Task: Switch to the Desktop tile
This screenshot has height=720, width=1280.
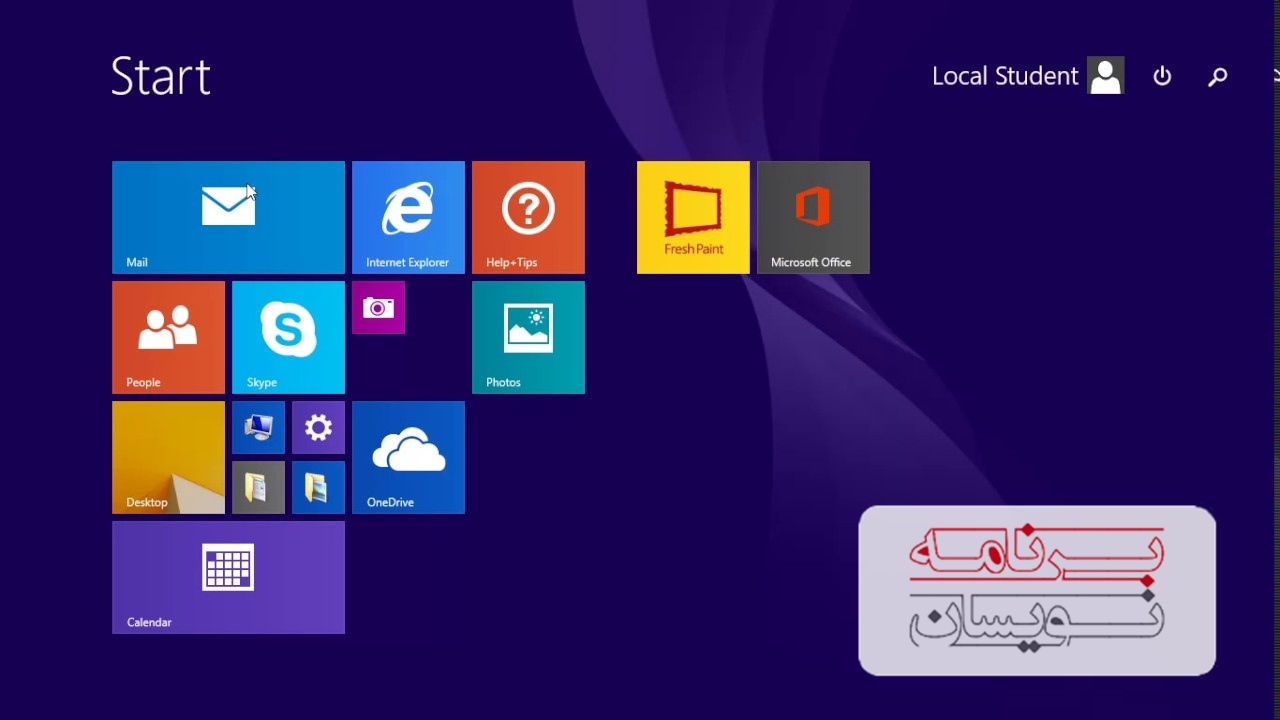Action: pyautogui.click(x=168, y=457)
